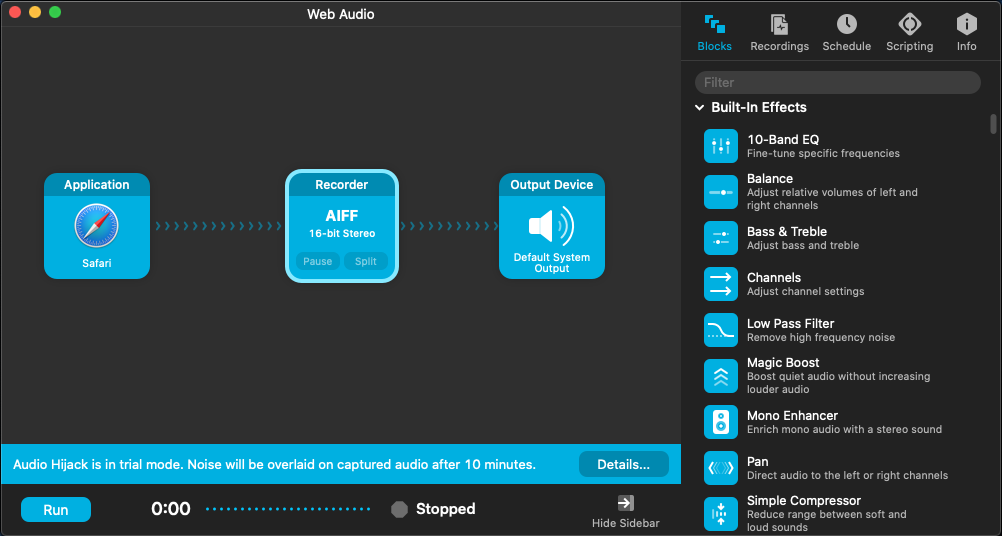Screen dimensions: 1002x536
Task: Click the Hide Sidebar arrow icon
Action: click(x=626, y=503)
